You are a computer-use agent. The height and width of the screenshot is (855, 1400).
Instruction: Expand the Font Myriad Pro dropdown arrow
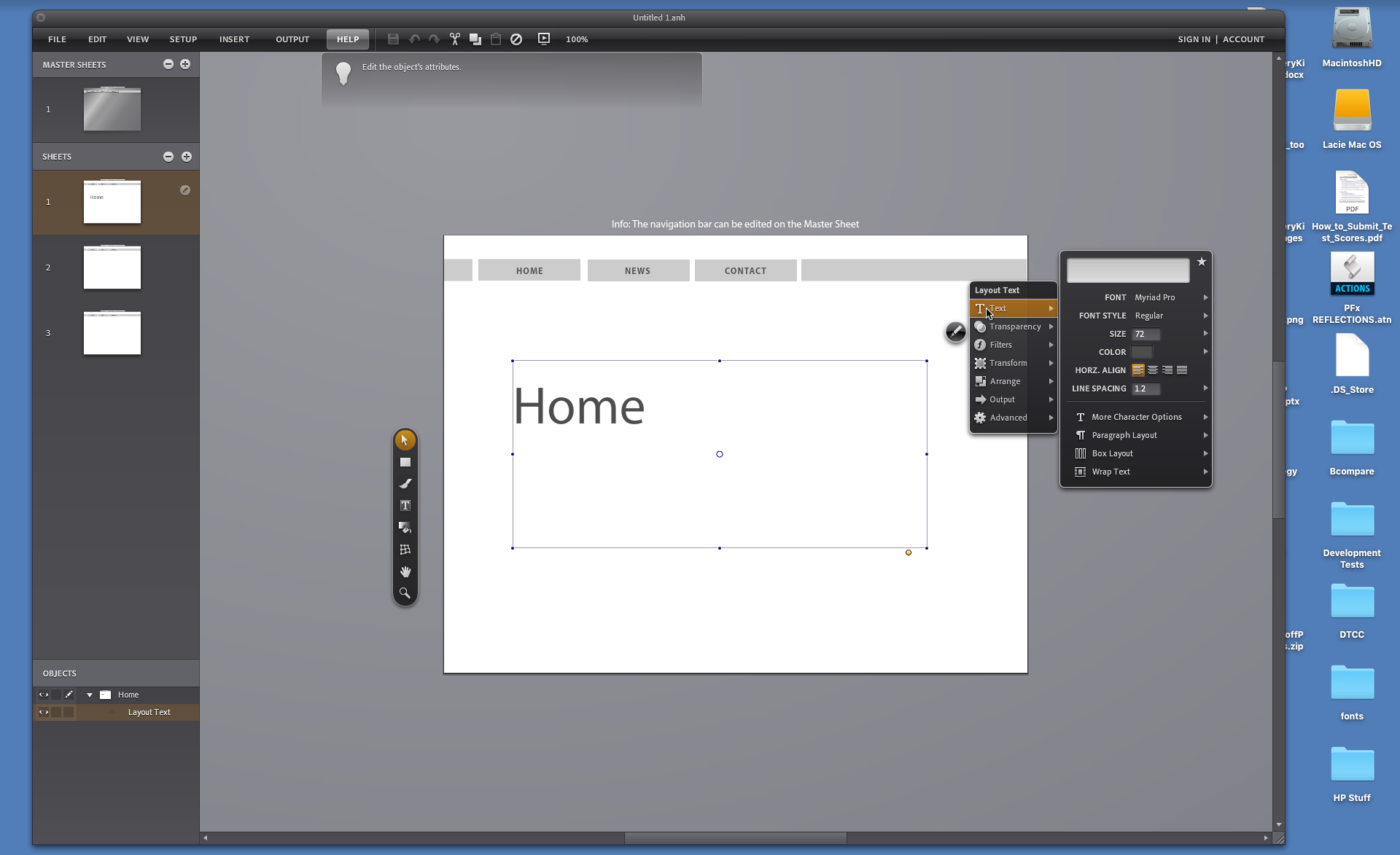point(1205,297)
